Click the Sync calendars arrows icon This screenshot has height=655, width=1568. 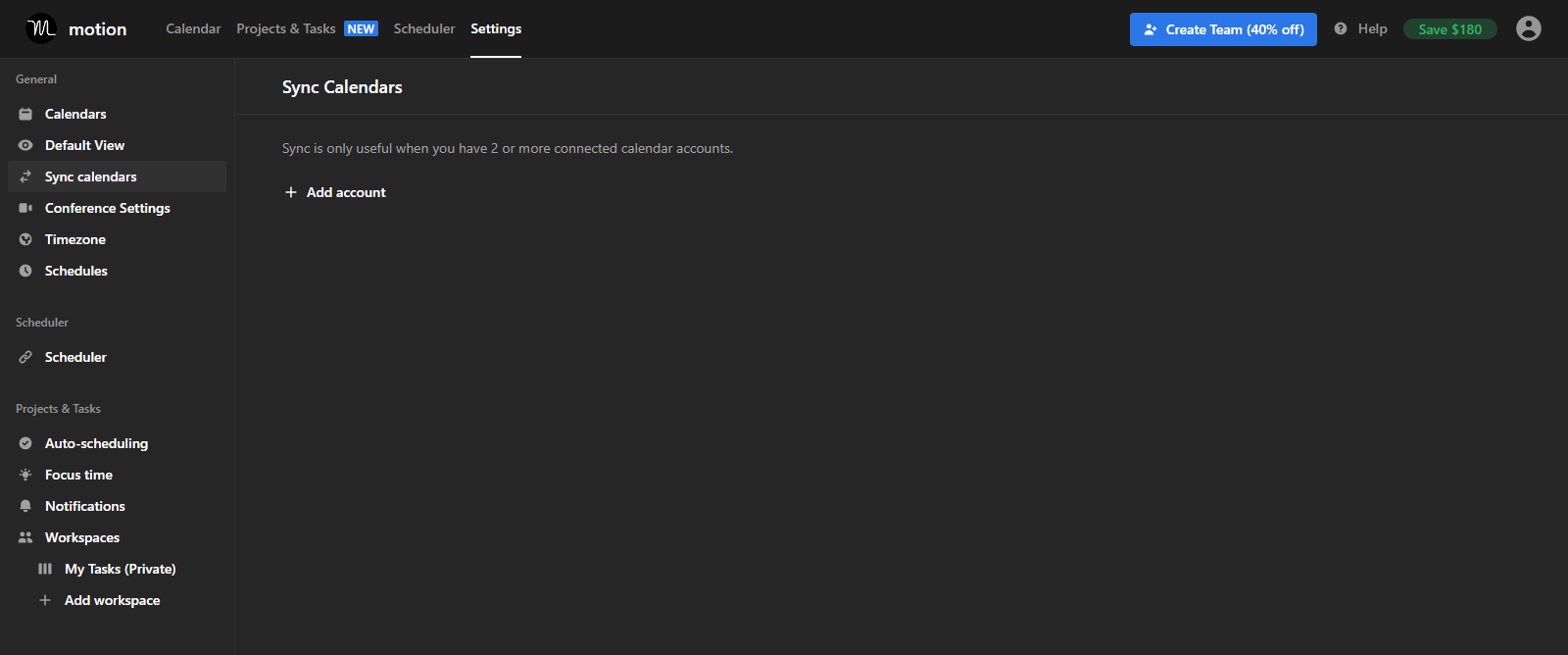tap(25, 176)
